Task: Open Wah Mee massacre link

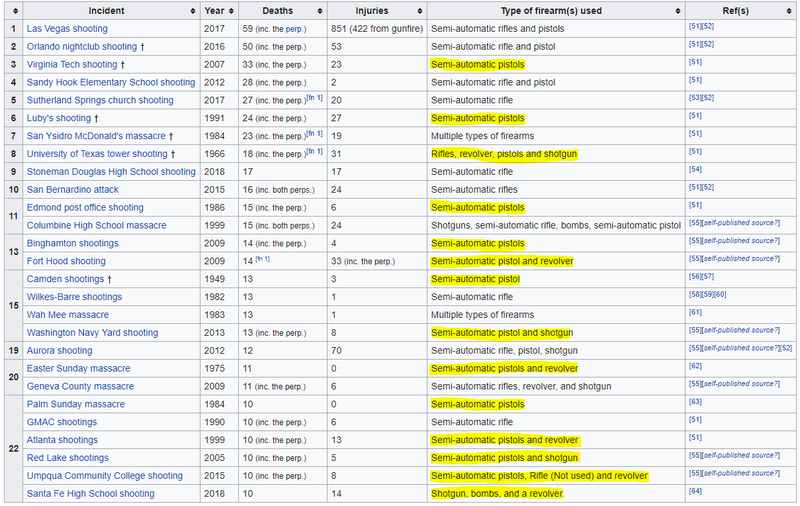Action: click(x=67, y=315)
